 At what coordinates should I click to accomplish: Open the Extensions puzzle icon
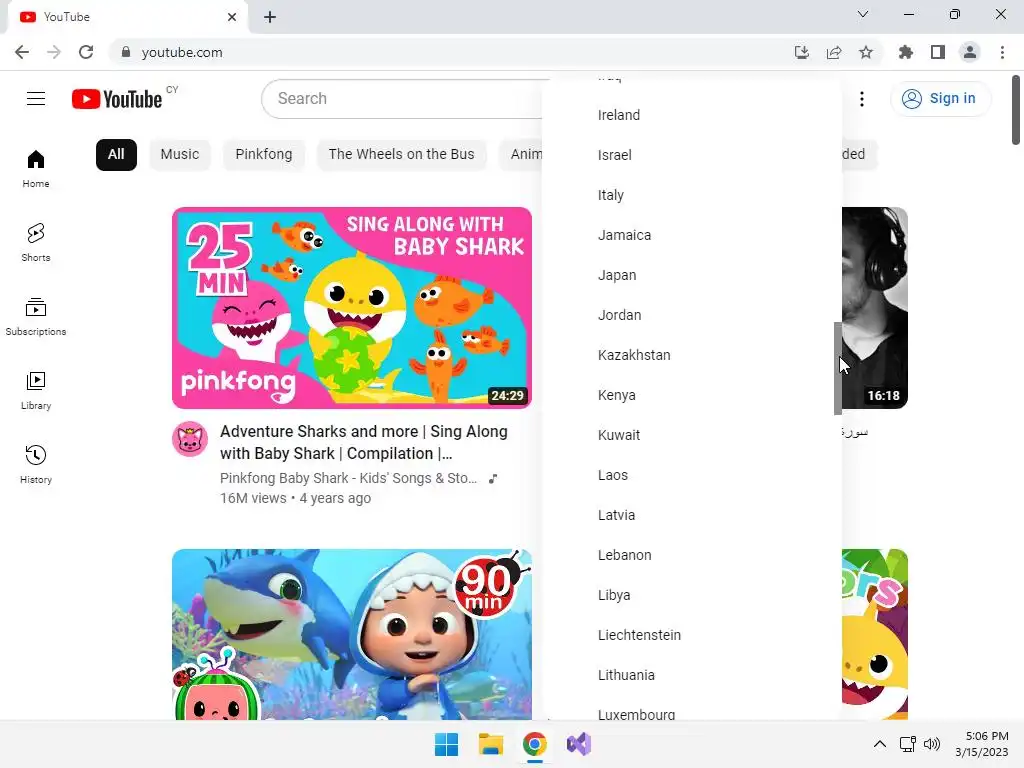tap(906, 52)
